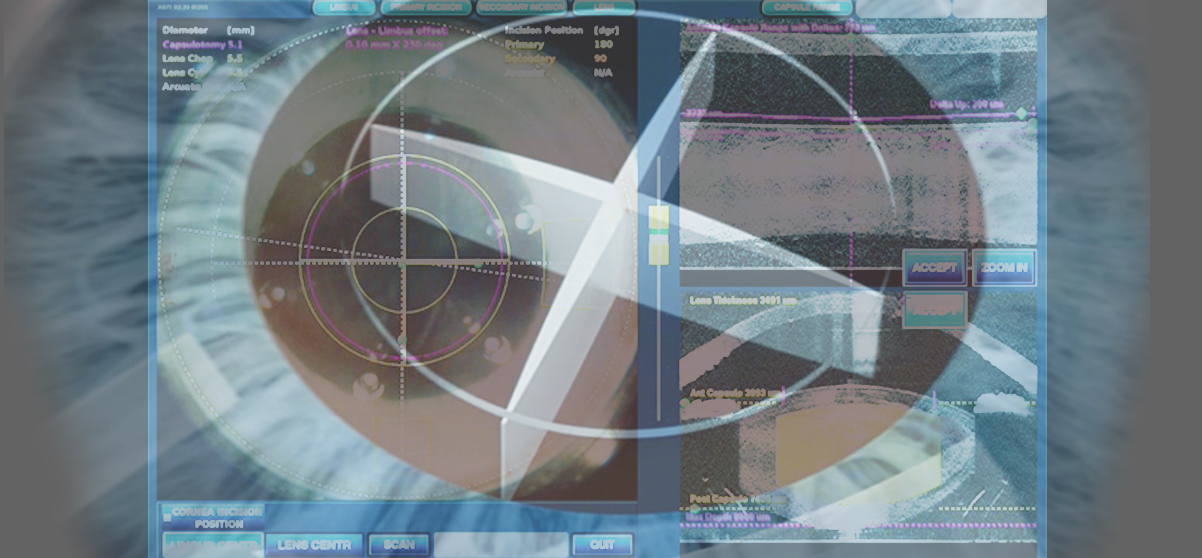Click the green Ant Capsule line handle
The height and width of the screenshot is (558, 1202).
[687, 403]
